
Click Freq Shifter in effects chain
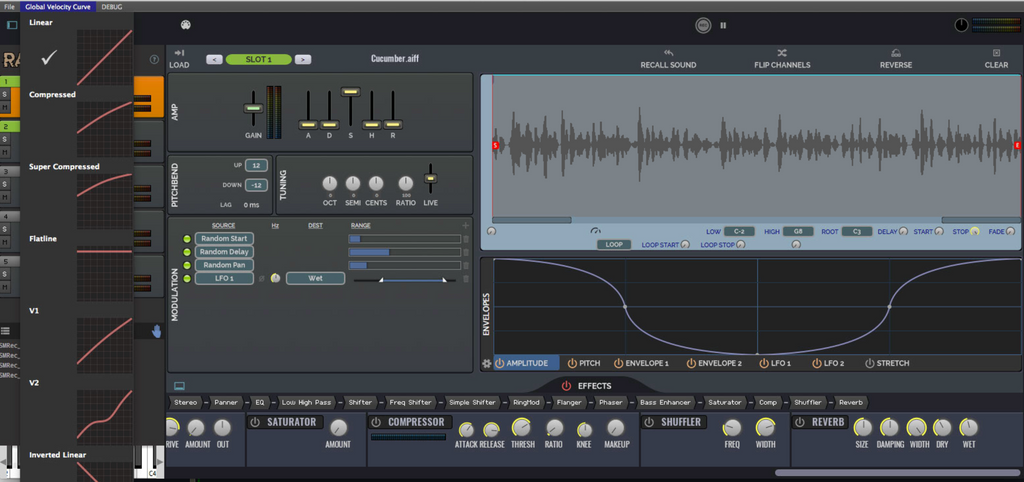coord(410,402)
